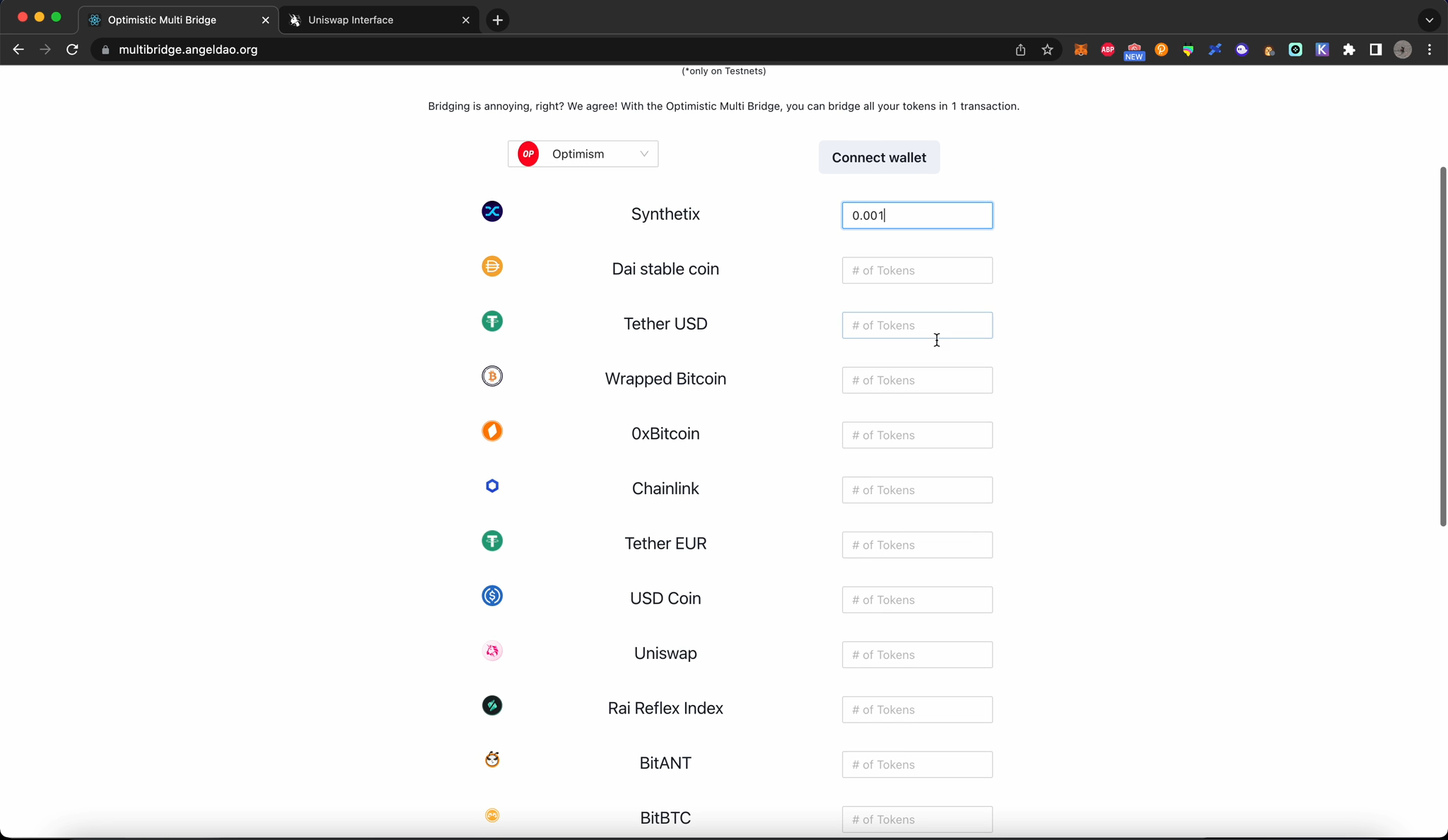
Task: Close the Optimistic Multi Bridge tab
Action: 265,20
